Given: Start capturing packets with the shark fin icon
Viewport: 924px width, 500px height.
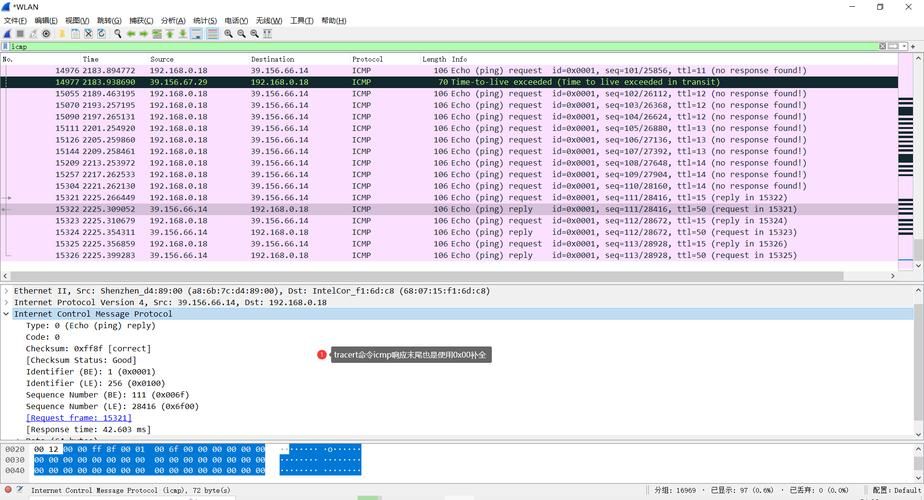Looking at the screenshot, I should [x=7, y=34].
